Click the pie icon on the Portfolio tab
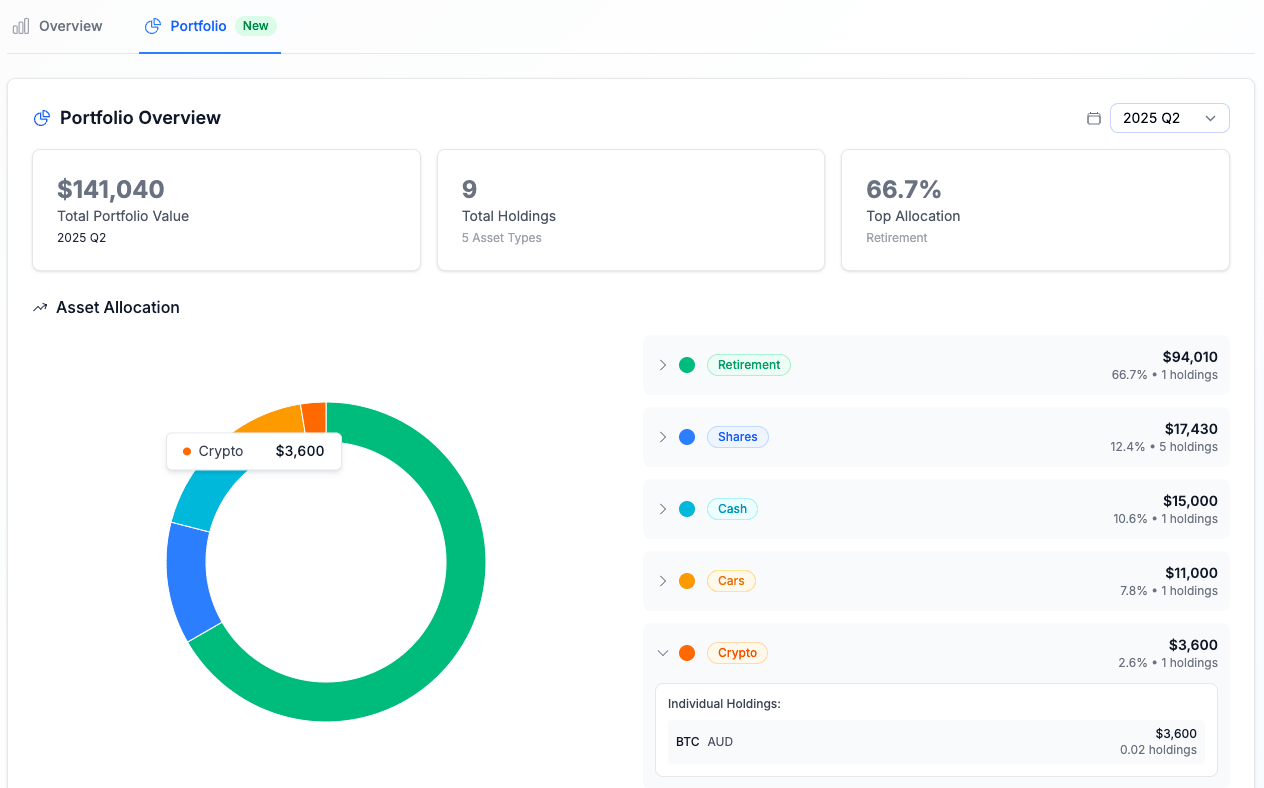The image size is (1264, 788). click(153, 26)
